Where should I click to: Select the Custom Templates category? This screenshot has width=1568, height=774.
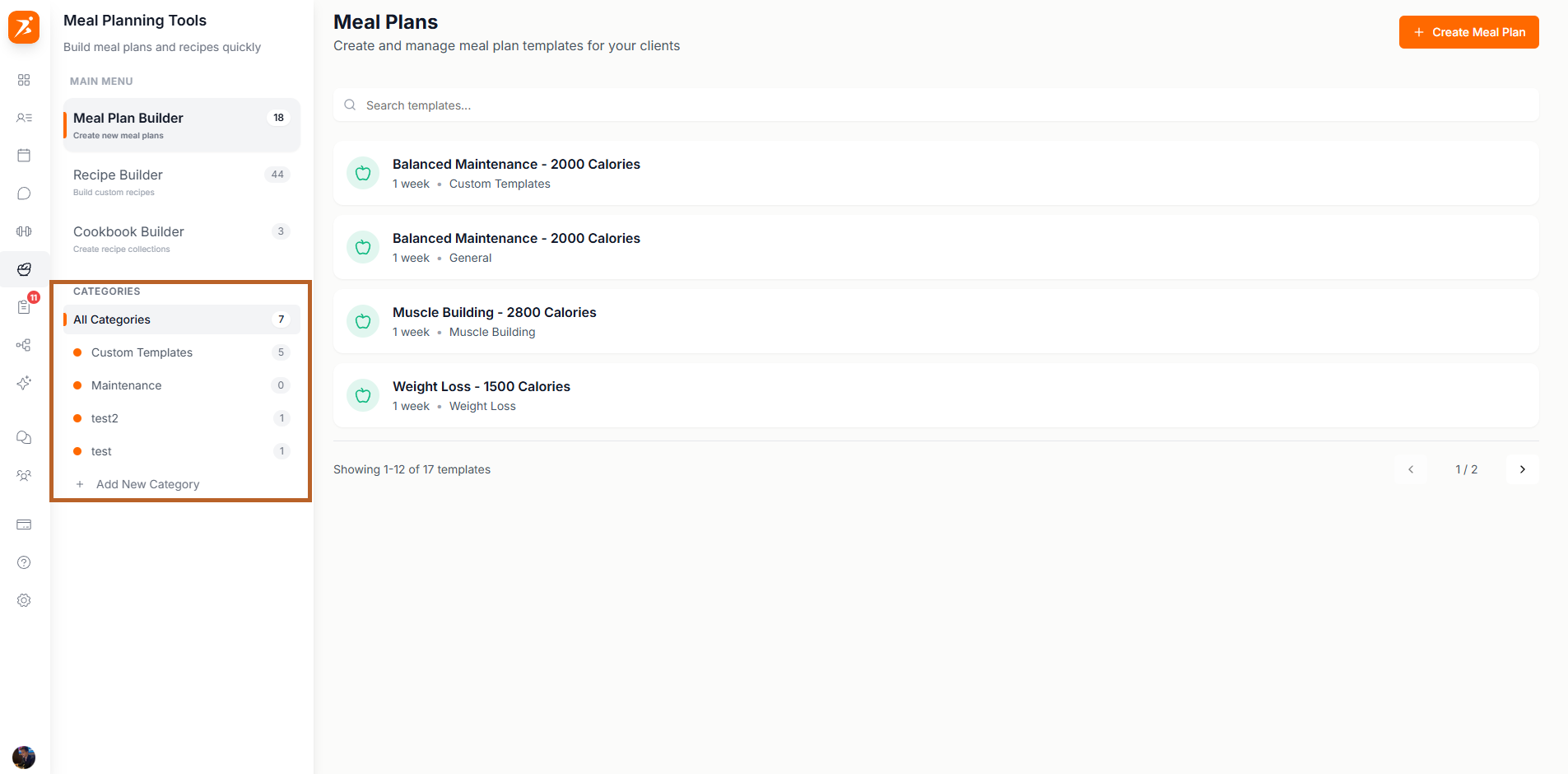tap(142, 352)
